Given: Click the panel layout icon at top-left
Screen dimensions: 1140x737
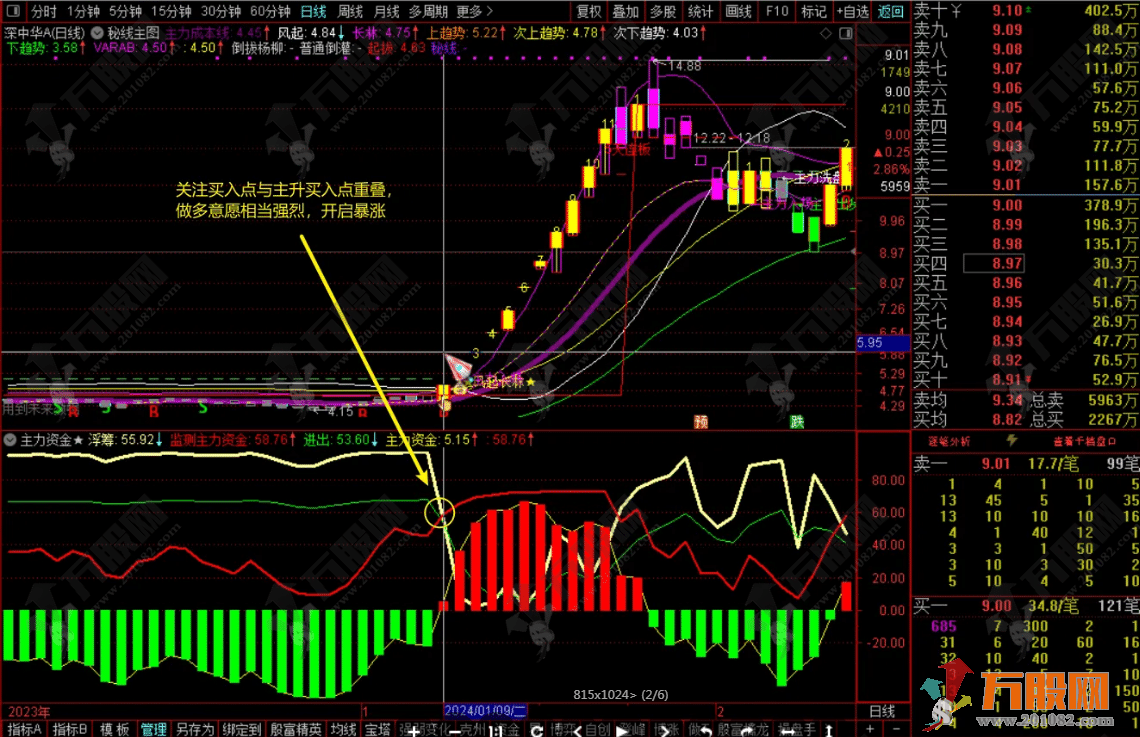Looking at the screenshot, I should click(13, 11).
